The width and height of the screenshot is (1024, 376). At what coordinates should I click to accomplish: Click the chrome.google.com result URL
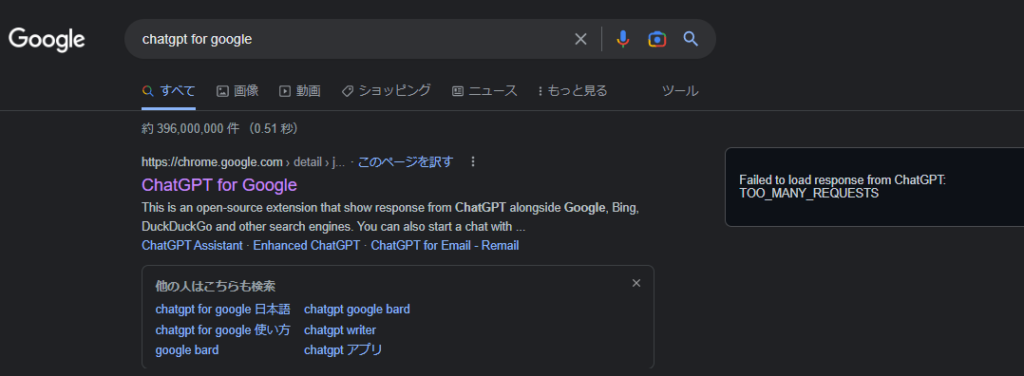coord(244,162)
